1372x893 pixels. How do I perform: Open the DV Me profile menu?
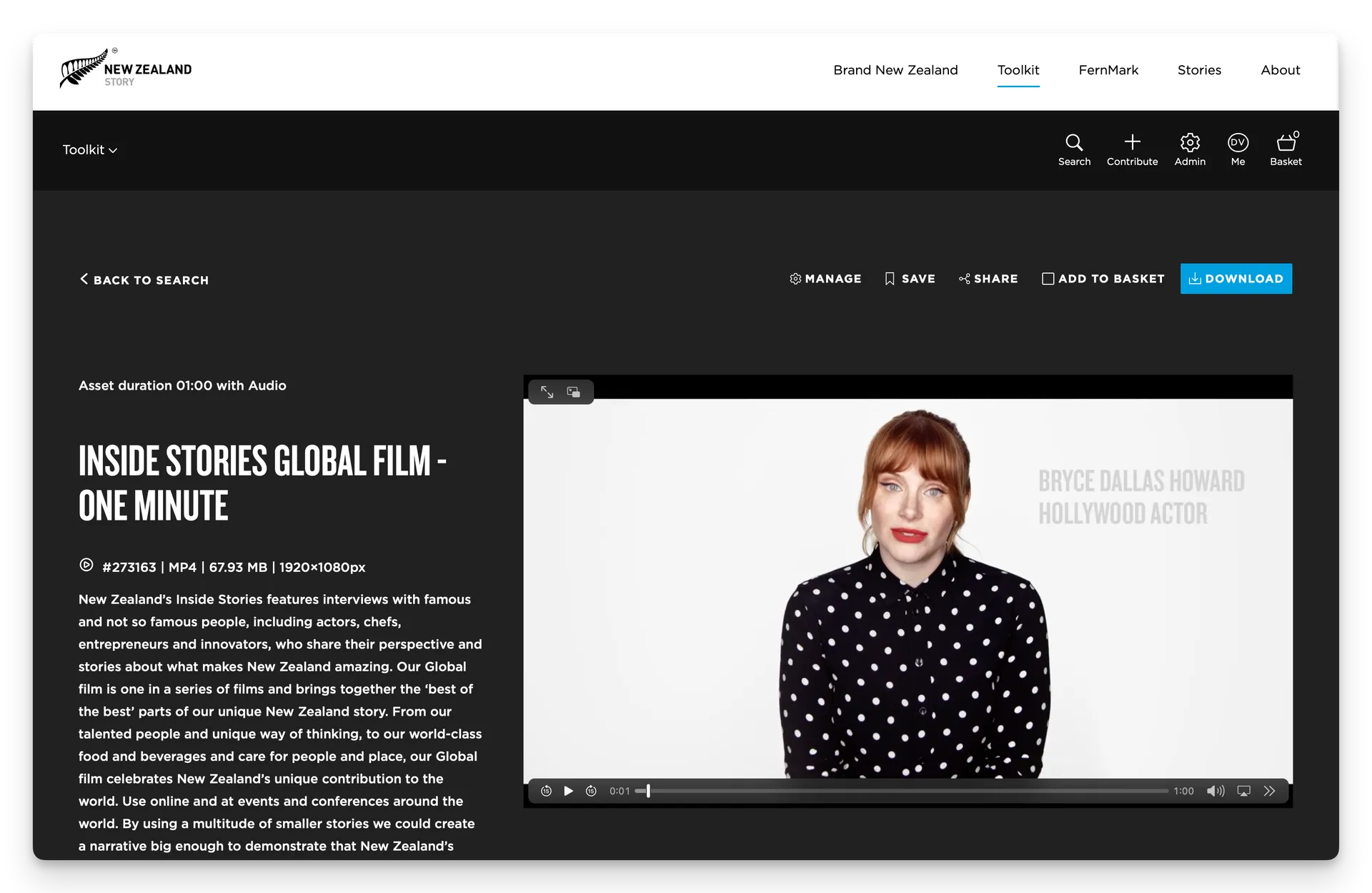(x=1238, y=142)
